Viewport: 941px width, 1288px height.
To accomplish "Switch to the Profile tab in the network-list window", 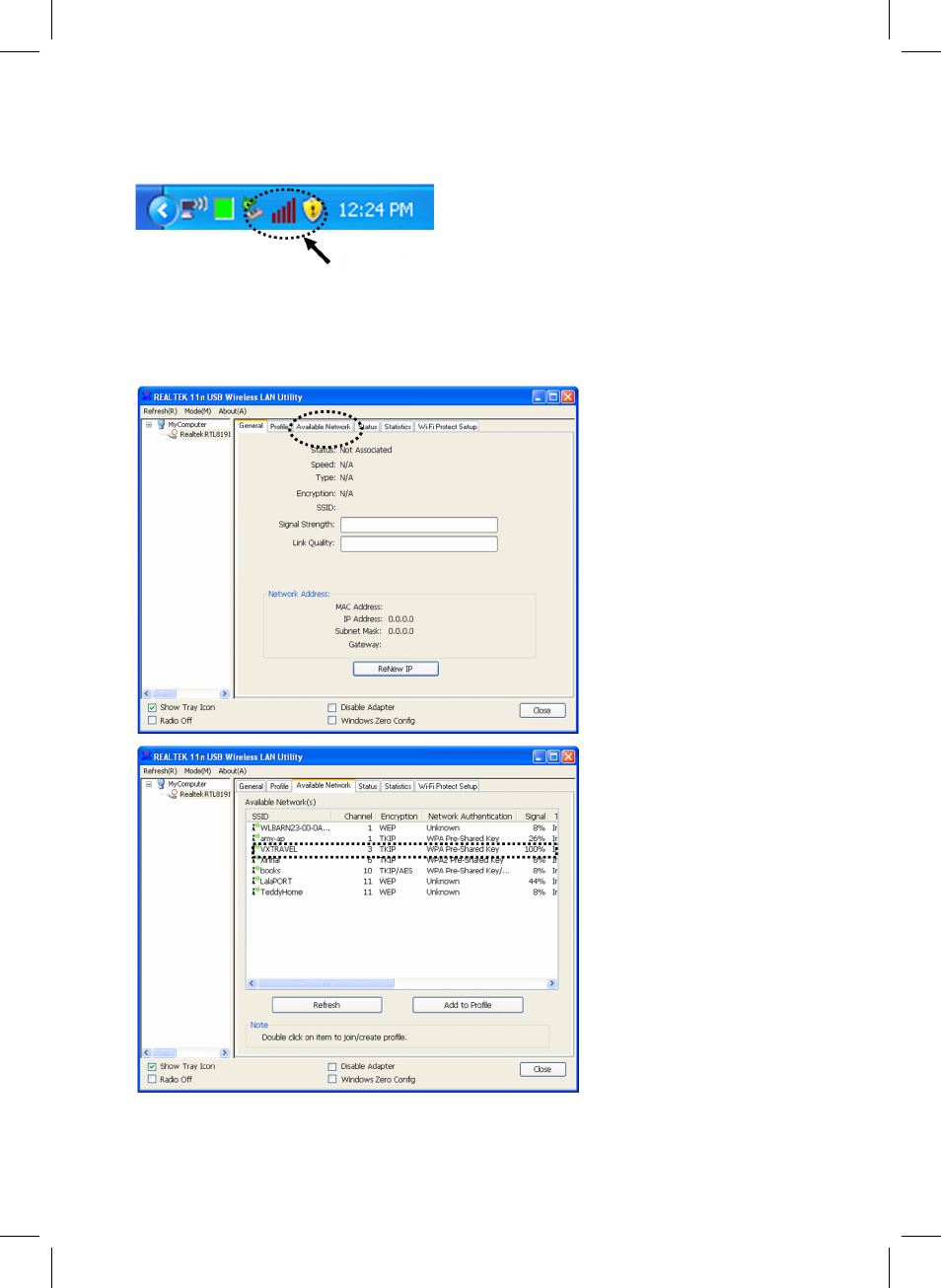I will (280, 787).
